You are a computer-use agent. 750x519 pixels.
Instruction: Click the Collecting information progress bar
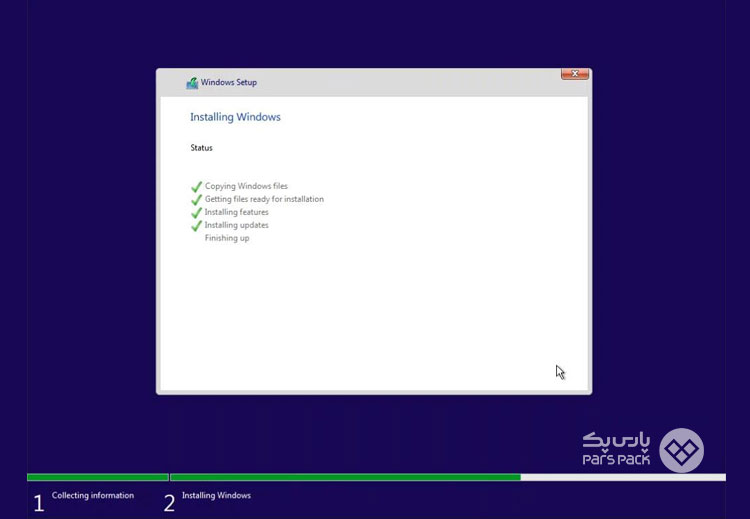point(98,477)
